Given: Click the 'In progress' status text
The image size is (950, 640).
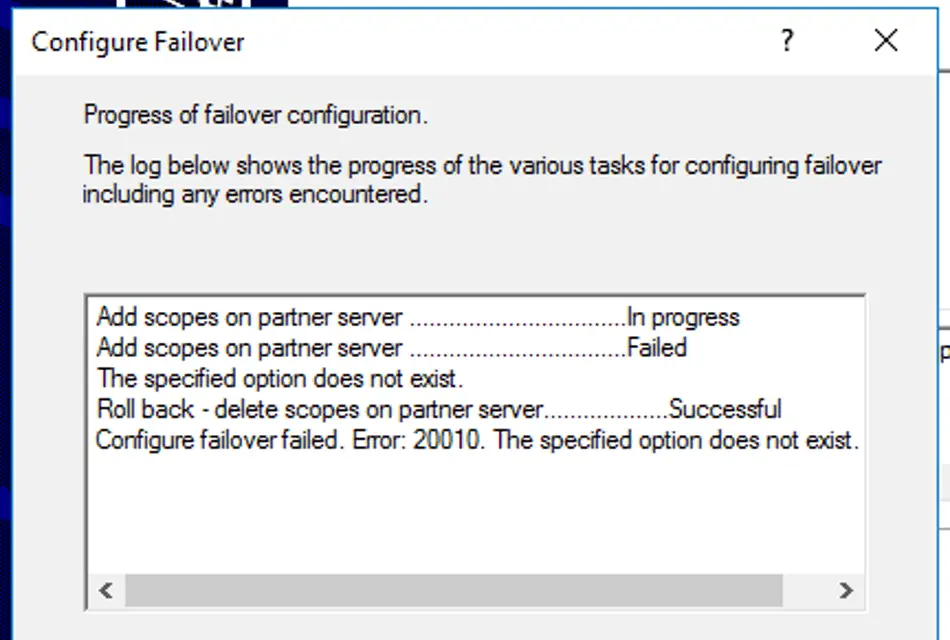Looking at the screenshot, I should (683, 318).
